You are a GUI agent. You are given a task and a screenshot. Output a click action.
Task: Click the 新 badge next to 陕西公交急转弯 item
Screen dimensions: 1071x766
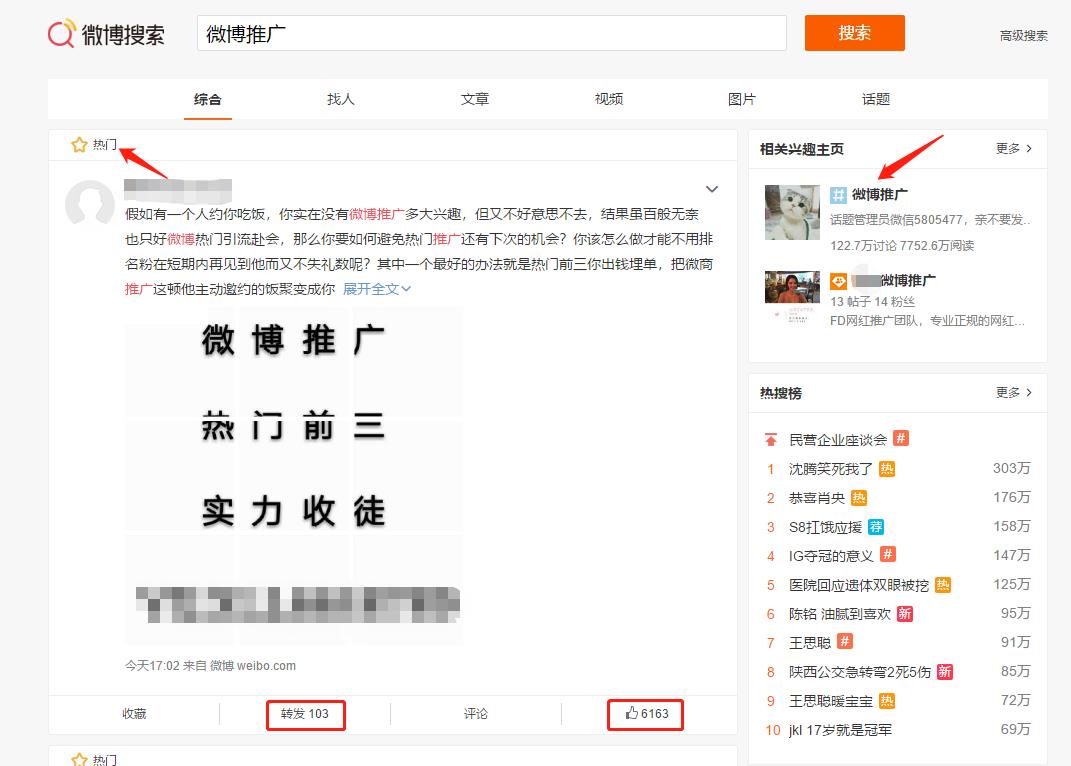coord(943,671)
